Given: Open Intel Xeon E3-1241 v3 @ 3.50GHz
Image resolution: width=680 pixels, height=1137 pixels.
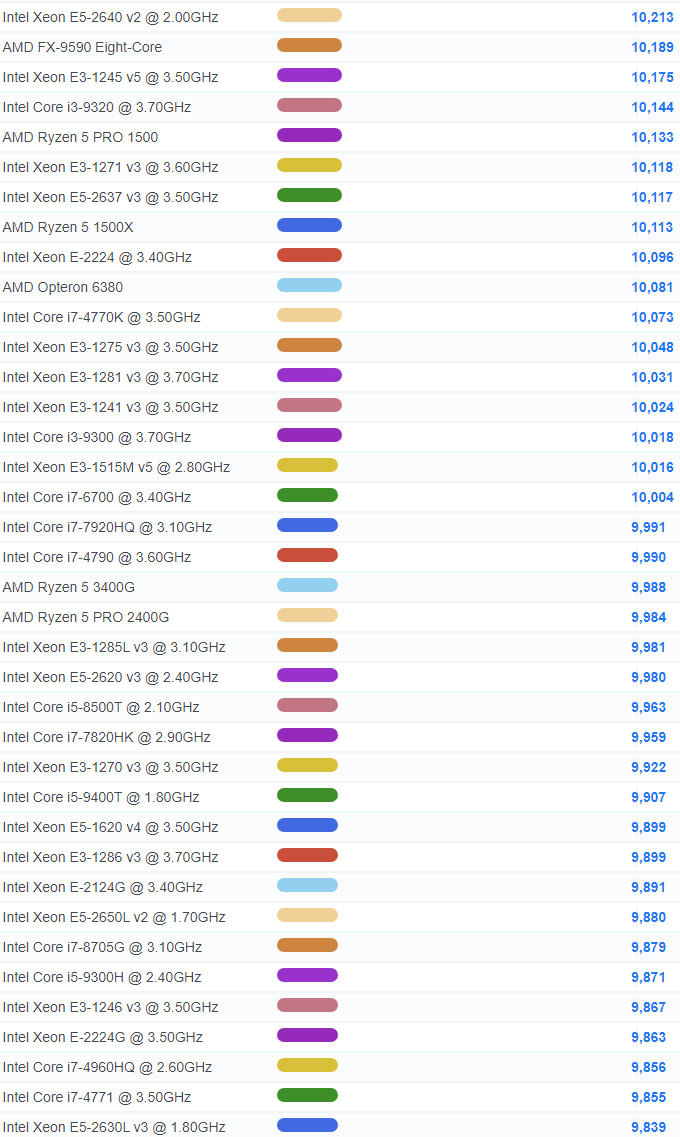Looking at the screenshot, I should pos(110,408).
